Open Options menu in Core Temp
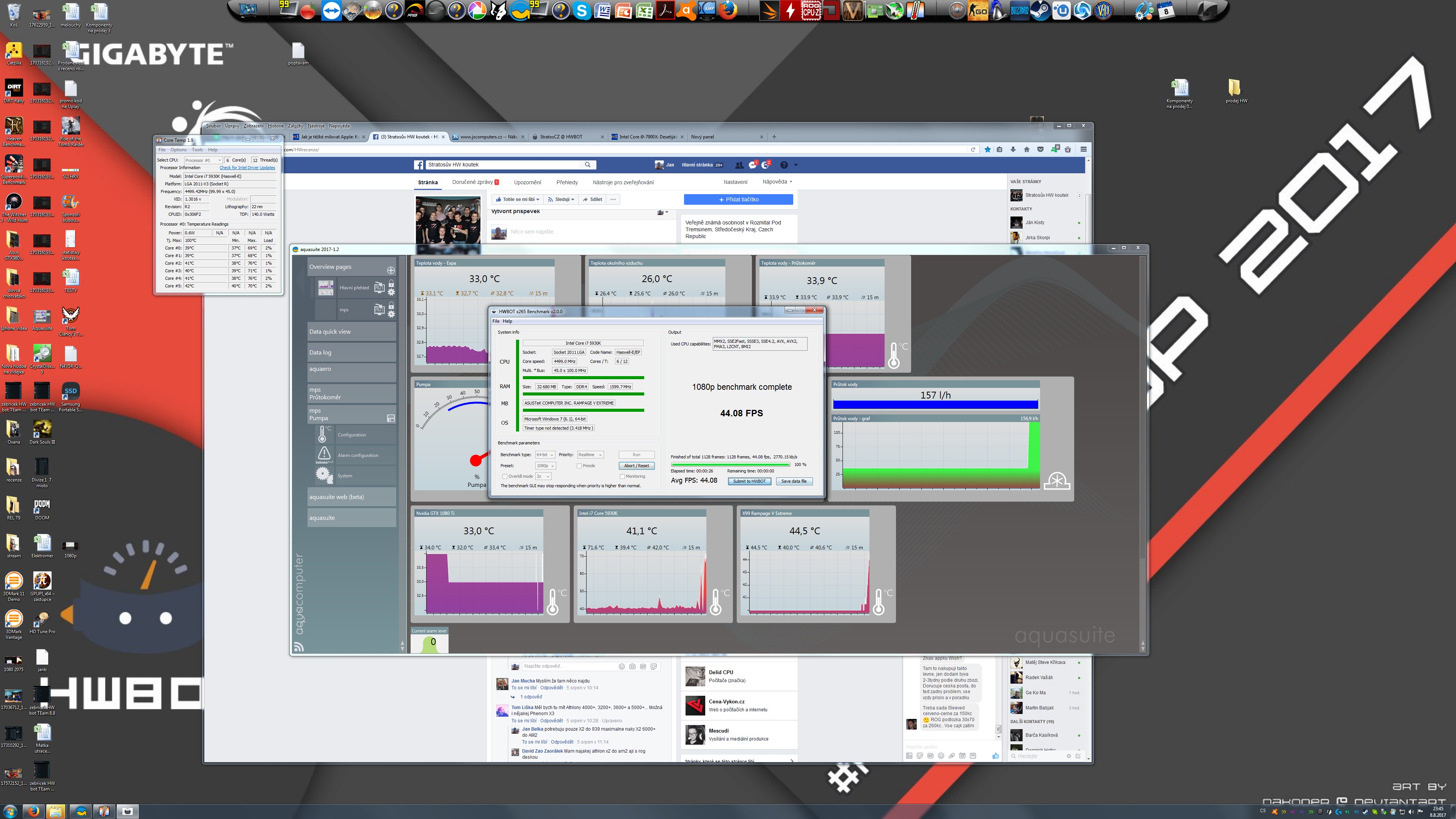 pyautogui.click(x=178, y=150)
